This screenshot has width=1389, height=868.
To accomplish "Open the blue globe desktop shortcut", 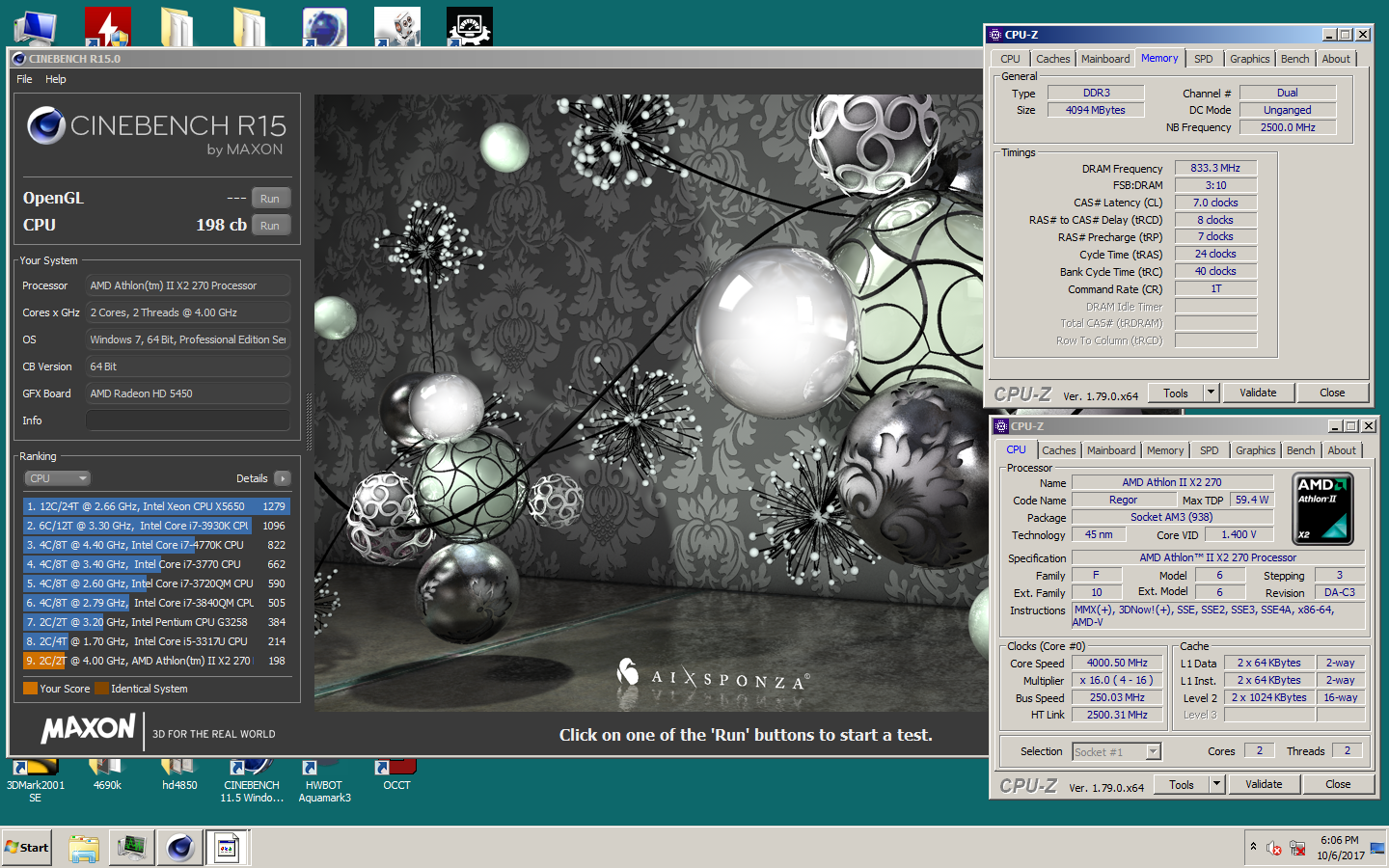I will coord(324,28).
